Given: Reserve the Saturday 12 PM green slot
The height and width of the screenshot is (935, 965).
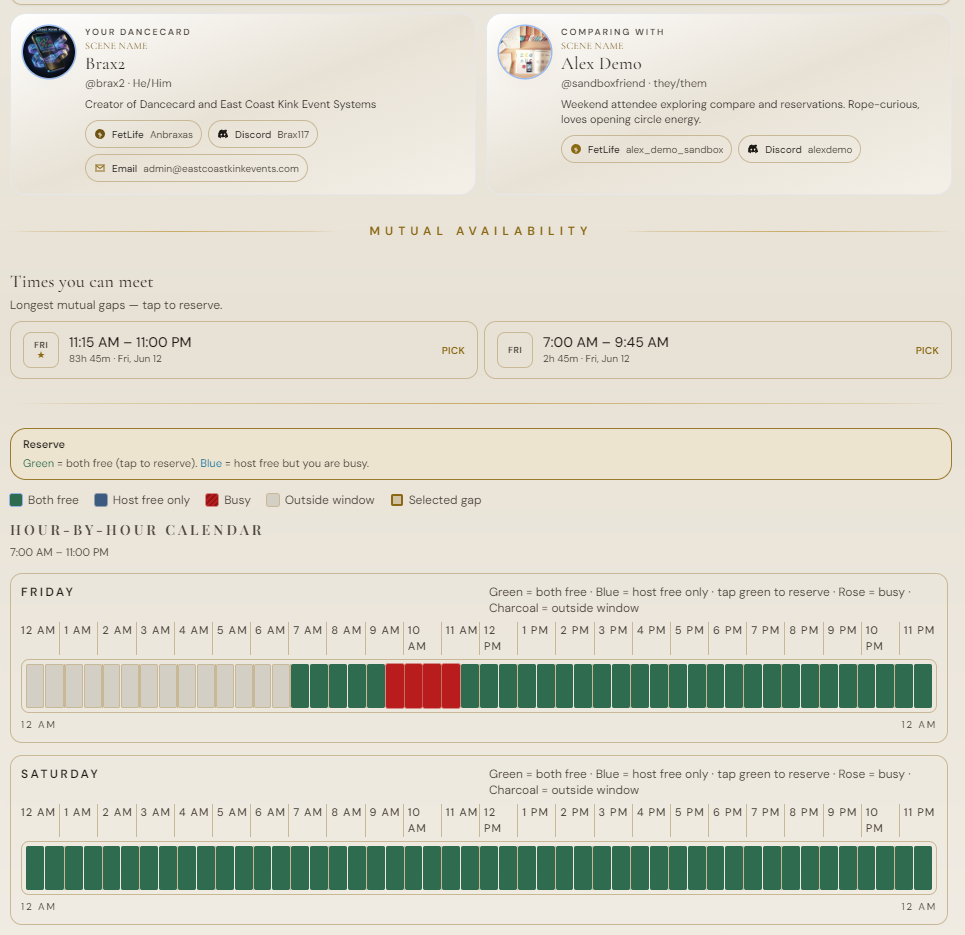Looking at the screenshot, I should click(x=489, y=868).
